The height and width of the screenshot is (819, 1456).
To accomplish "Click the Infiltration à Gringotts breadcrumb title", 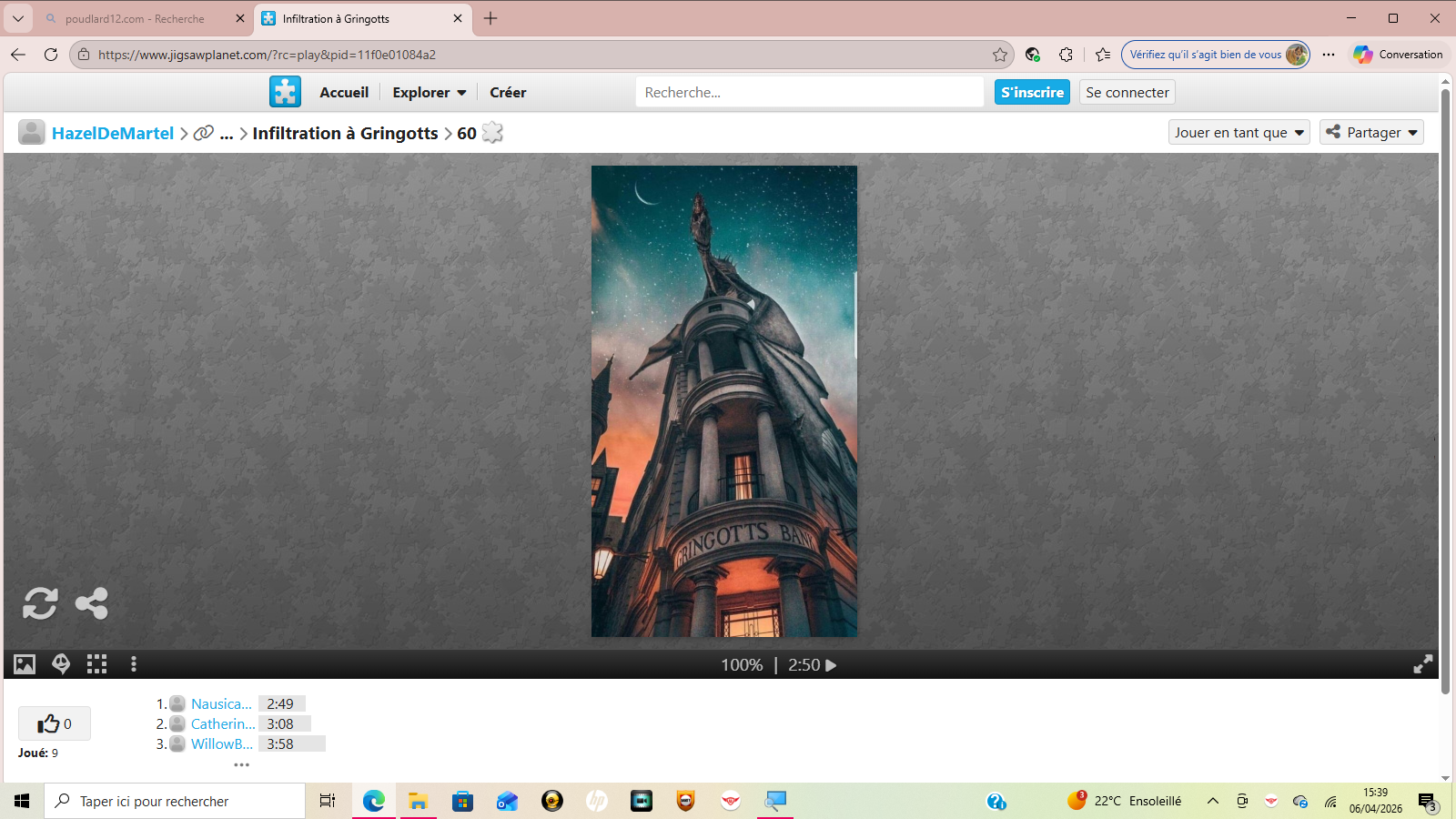I will 346,133.
